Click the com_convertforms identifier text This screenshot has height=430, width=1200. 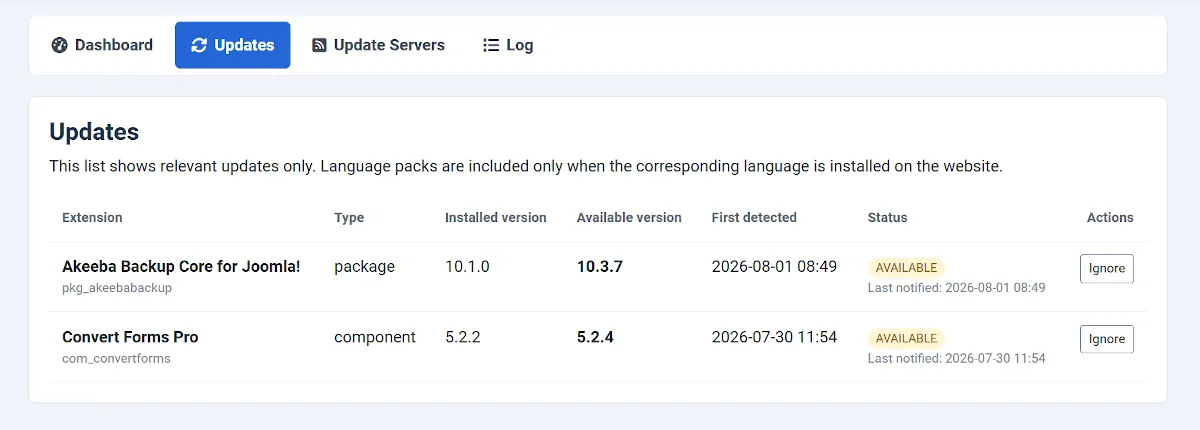(x=116, y=358)
